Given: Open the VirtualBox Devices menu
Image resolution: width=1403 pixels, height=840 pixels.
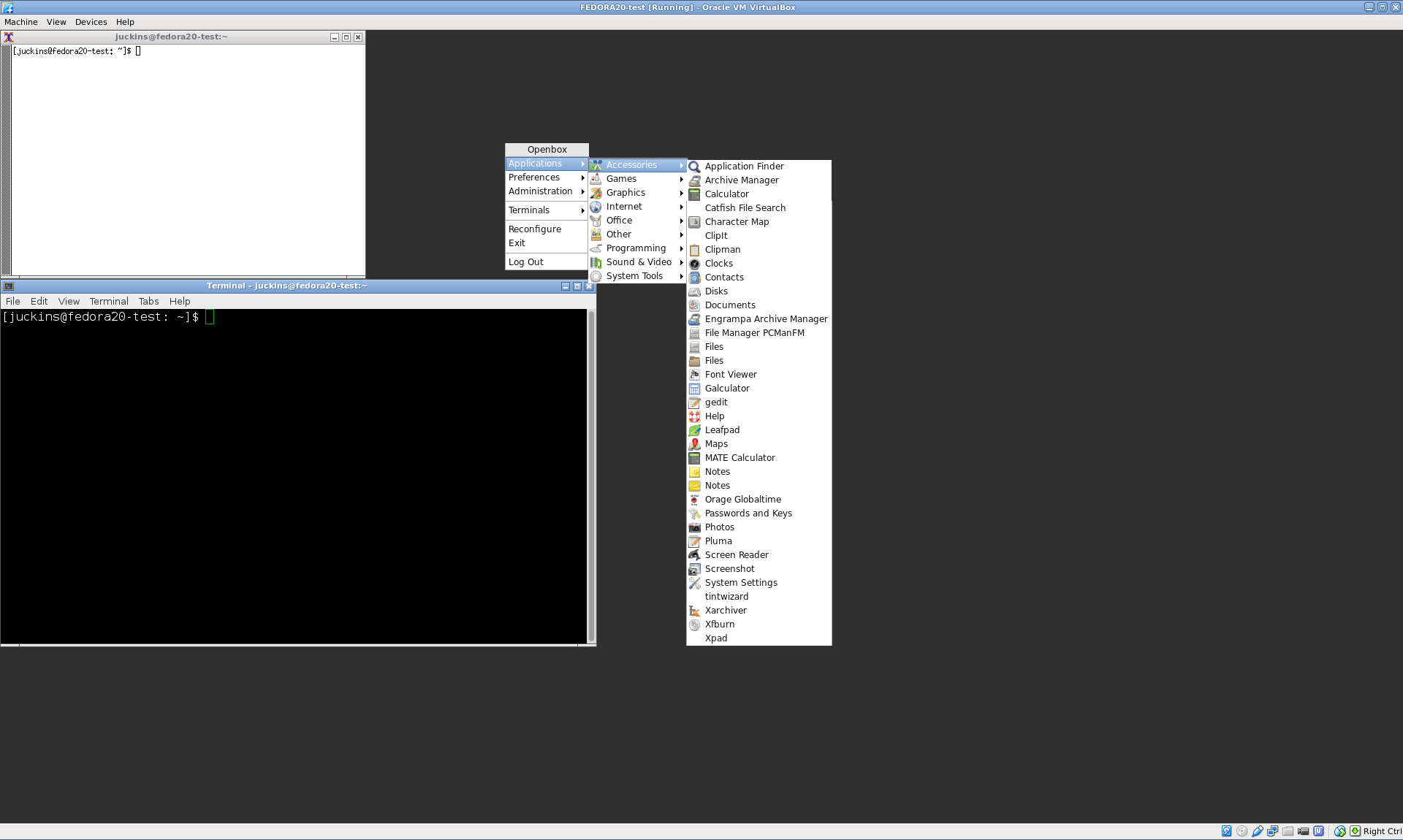Looking at the screenshot, I should (x=91, y=22).
